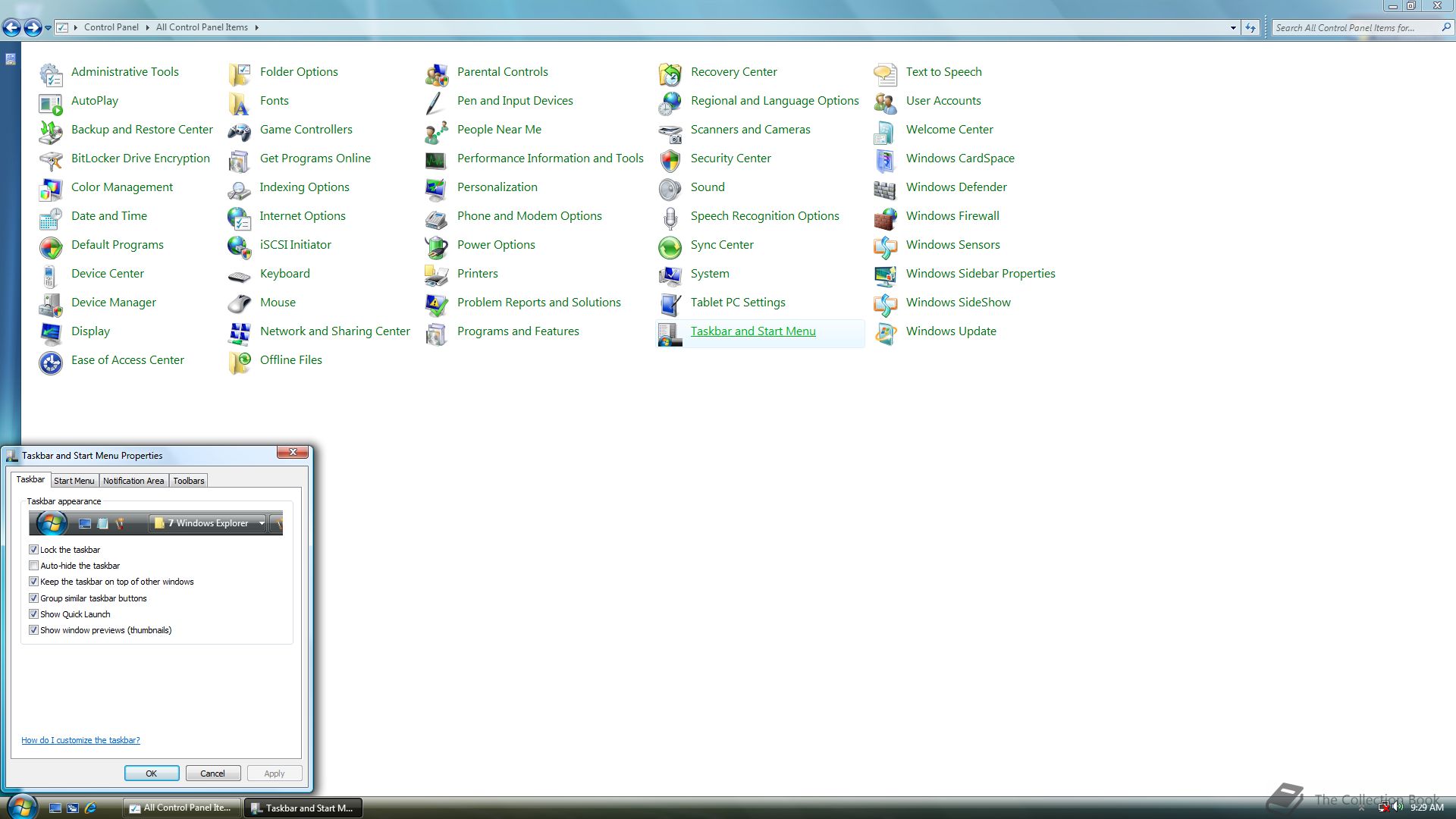Open the Network and Sharing Center icon

240,333
